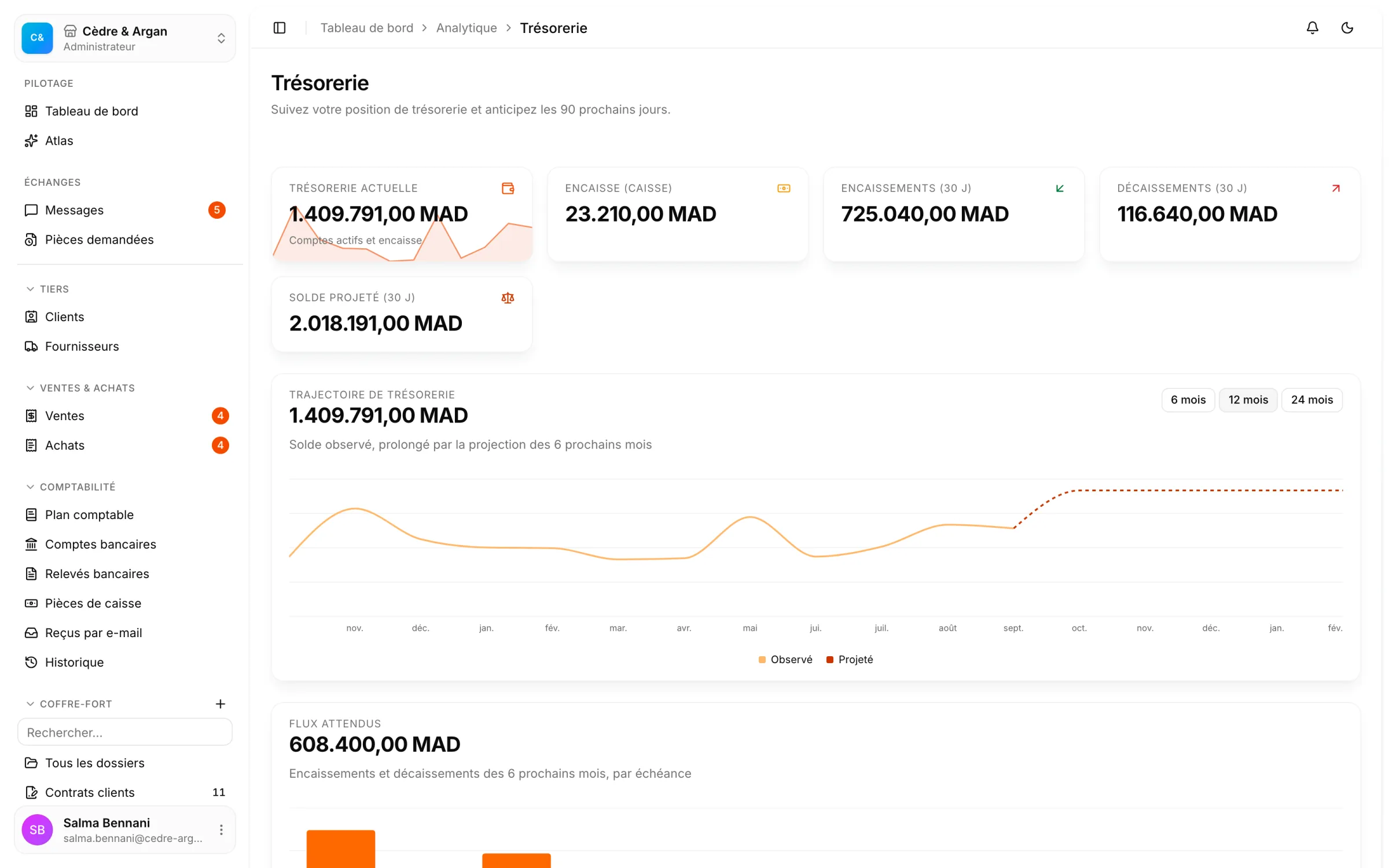Open Atlas from the sidebar
Image resolution: width=1389 pixels, height=868 pixels.
[125, 141]
